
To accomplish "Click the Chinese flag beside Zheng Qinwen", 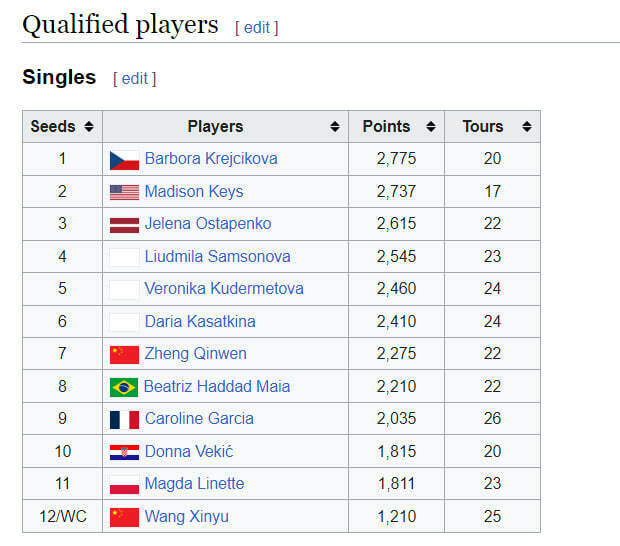I will (124, 354).
